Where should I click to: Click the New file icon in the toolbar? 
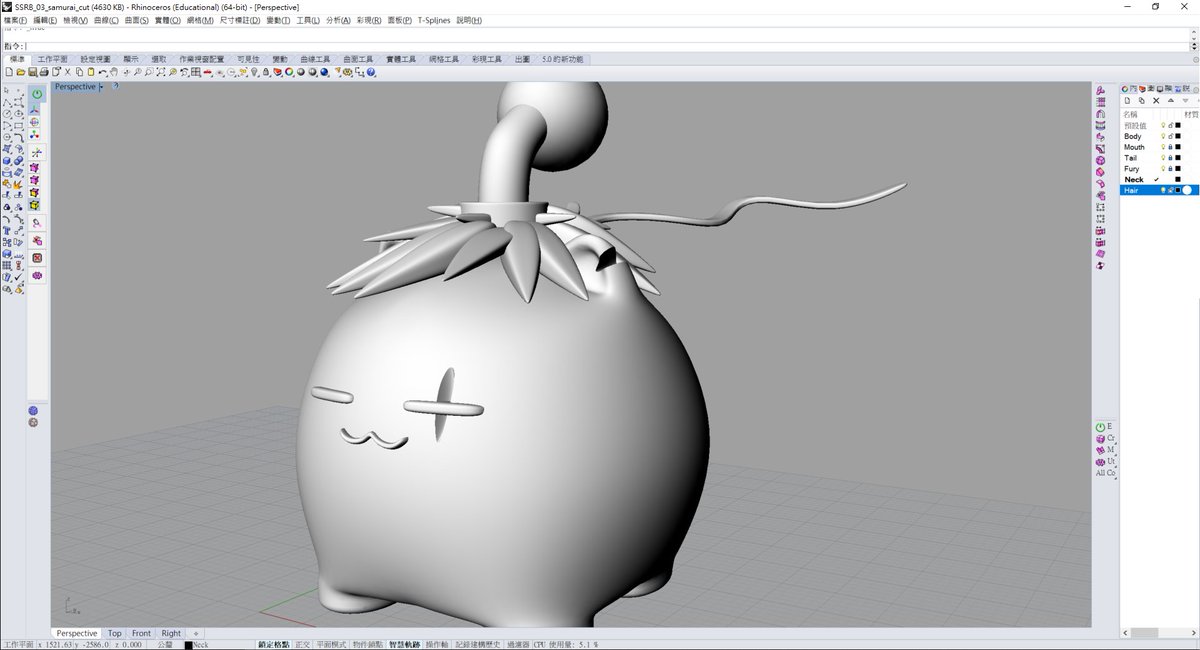click(9, 72)
